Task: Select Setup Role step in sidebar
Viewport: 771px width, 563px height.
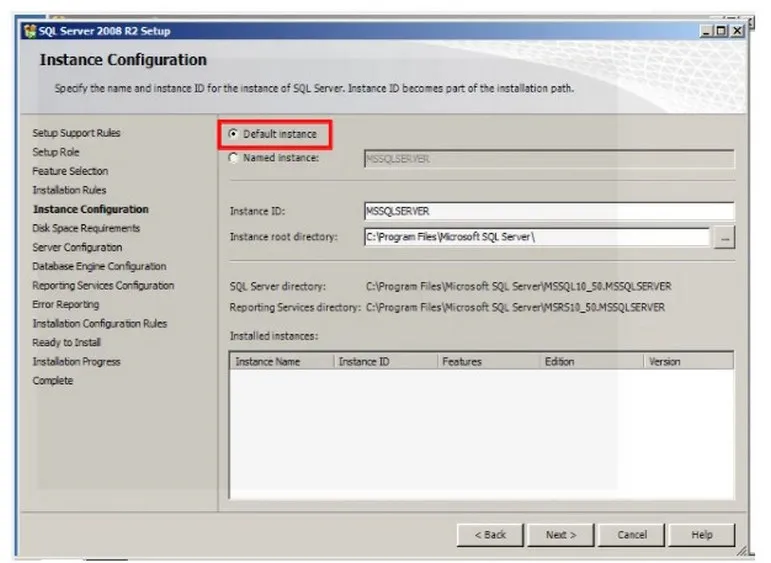Action: tap(56, 152)
